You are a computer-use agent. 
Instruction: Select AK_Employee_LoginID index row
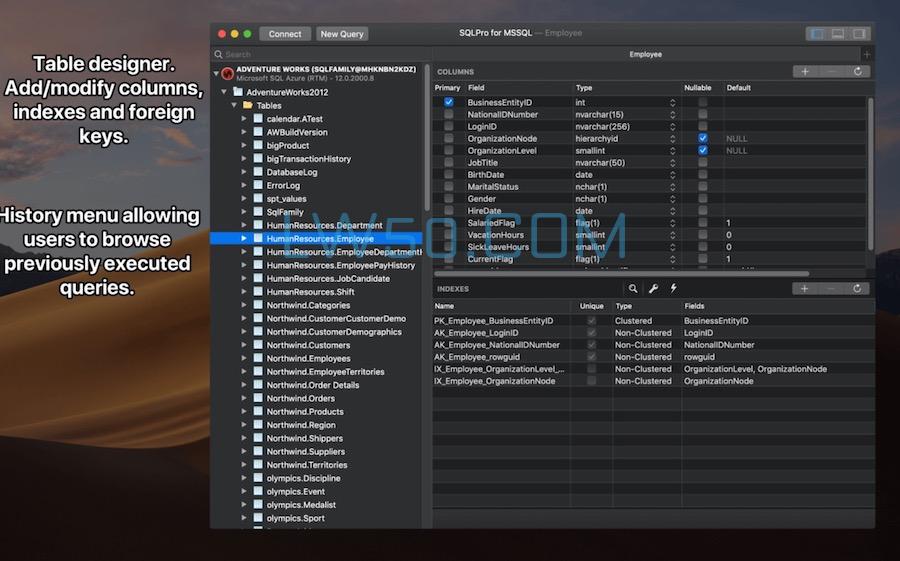(654, 333)
